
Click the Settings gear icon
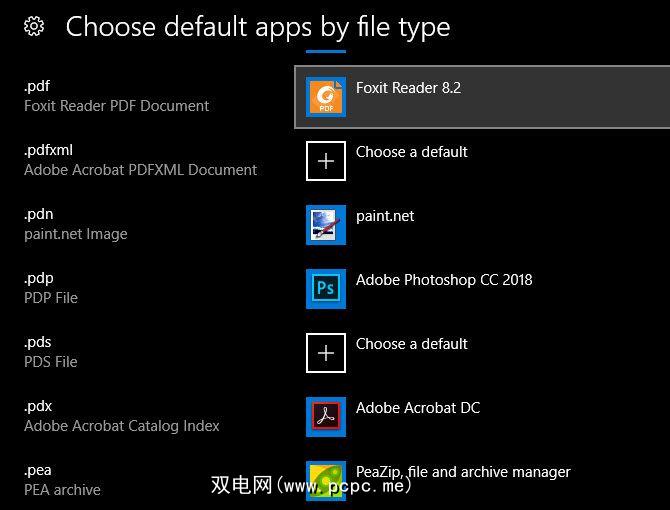click(34, 26)
